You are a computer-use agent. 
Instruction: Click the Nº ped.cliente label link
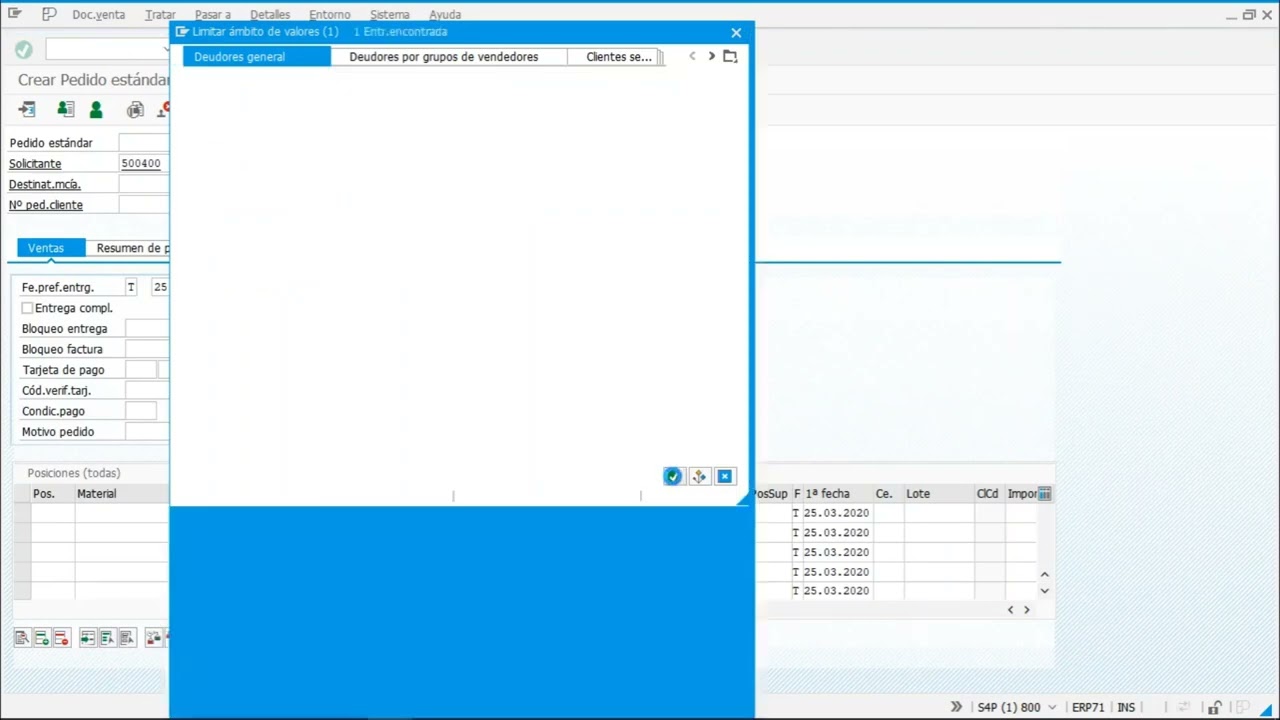46,205
